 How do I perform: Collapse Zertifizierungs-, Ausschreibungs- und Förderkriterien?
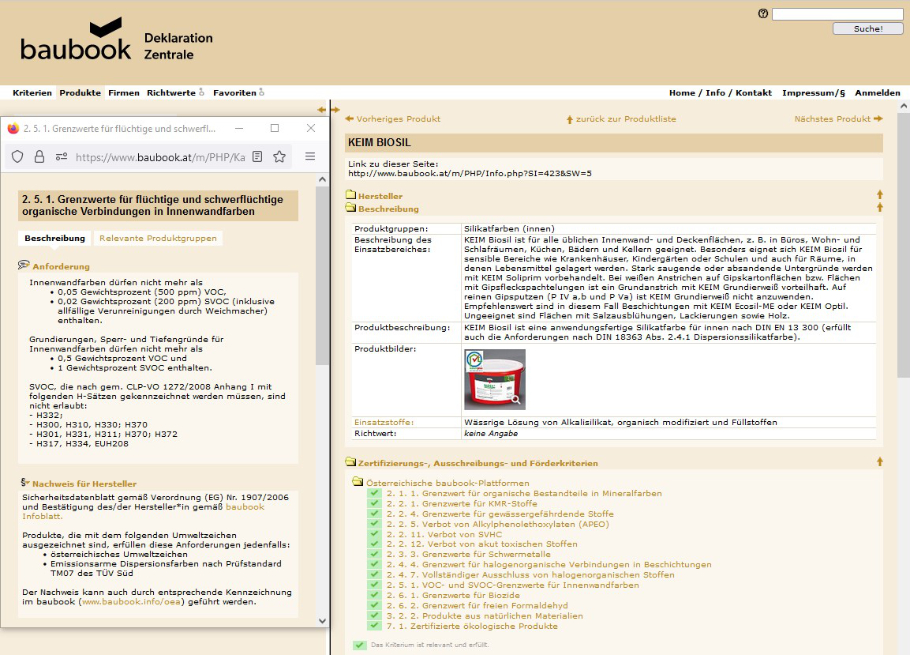(478, 463)
